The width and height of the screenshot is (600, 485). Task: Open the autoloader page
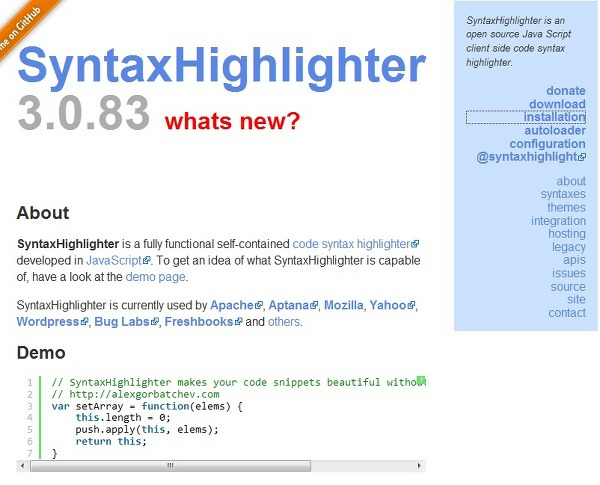[x=555, y=131]
